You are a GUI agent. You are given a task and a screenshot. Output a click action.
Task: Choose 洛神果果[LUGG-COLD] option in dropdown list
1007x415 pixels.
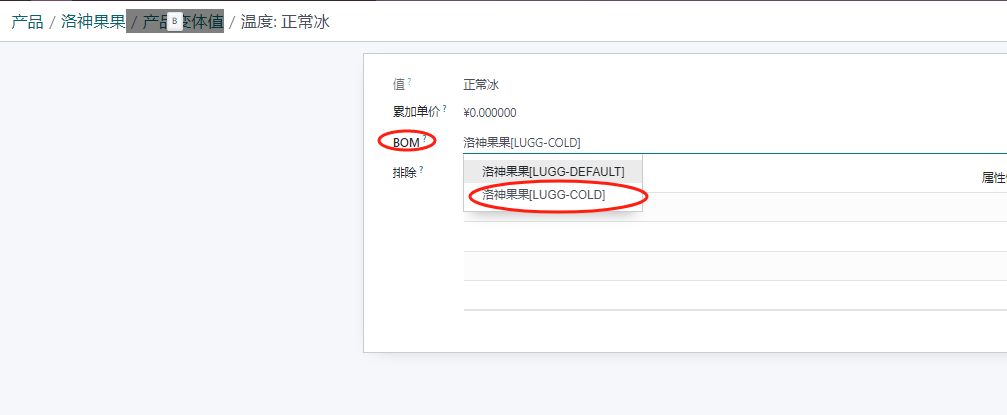click(544, 195)
